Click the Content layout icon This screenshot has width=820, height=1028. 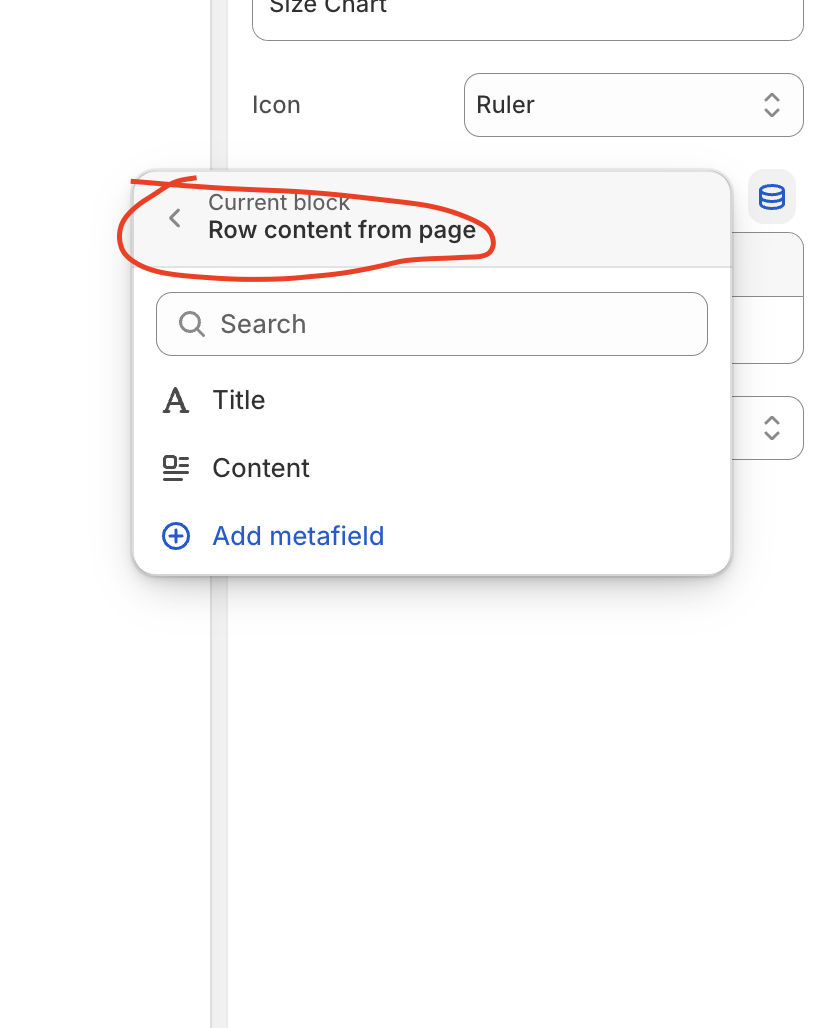[176, 468]
